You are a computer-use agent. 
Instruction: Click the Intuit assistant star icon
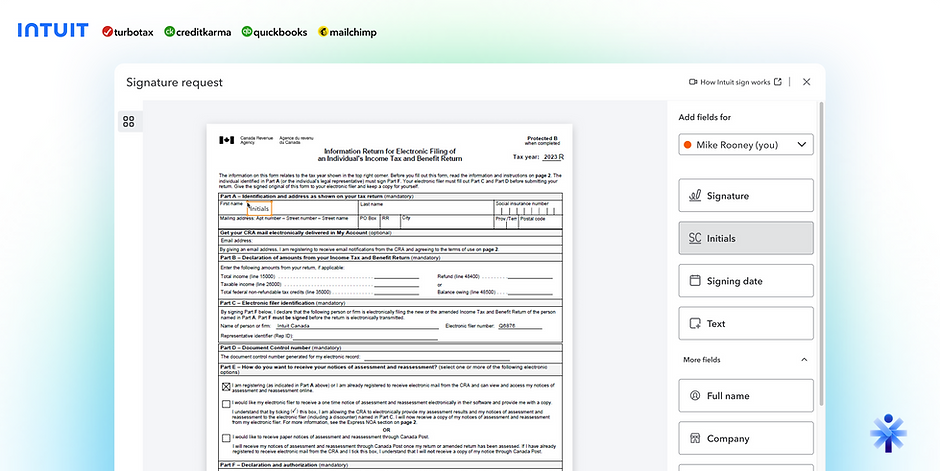coord(888,433)
